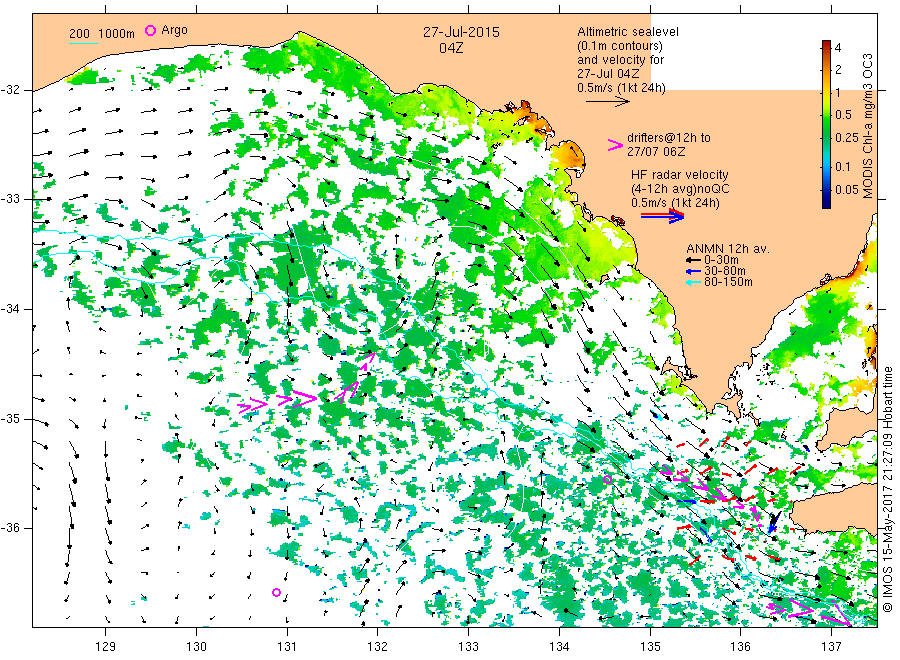Click the '27-Jul 04Z' legend text
Screen dimensions: 900x660
(x=608, y=74)
